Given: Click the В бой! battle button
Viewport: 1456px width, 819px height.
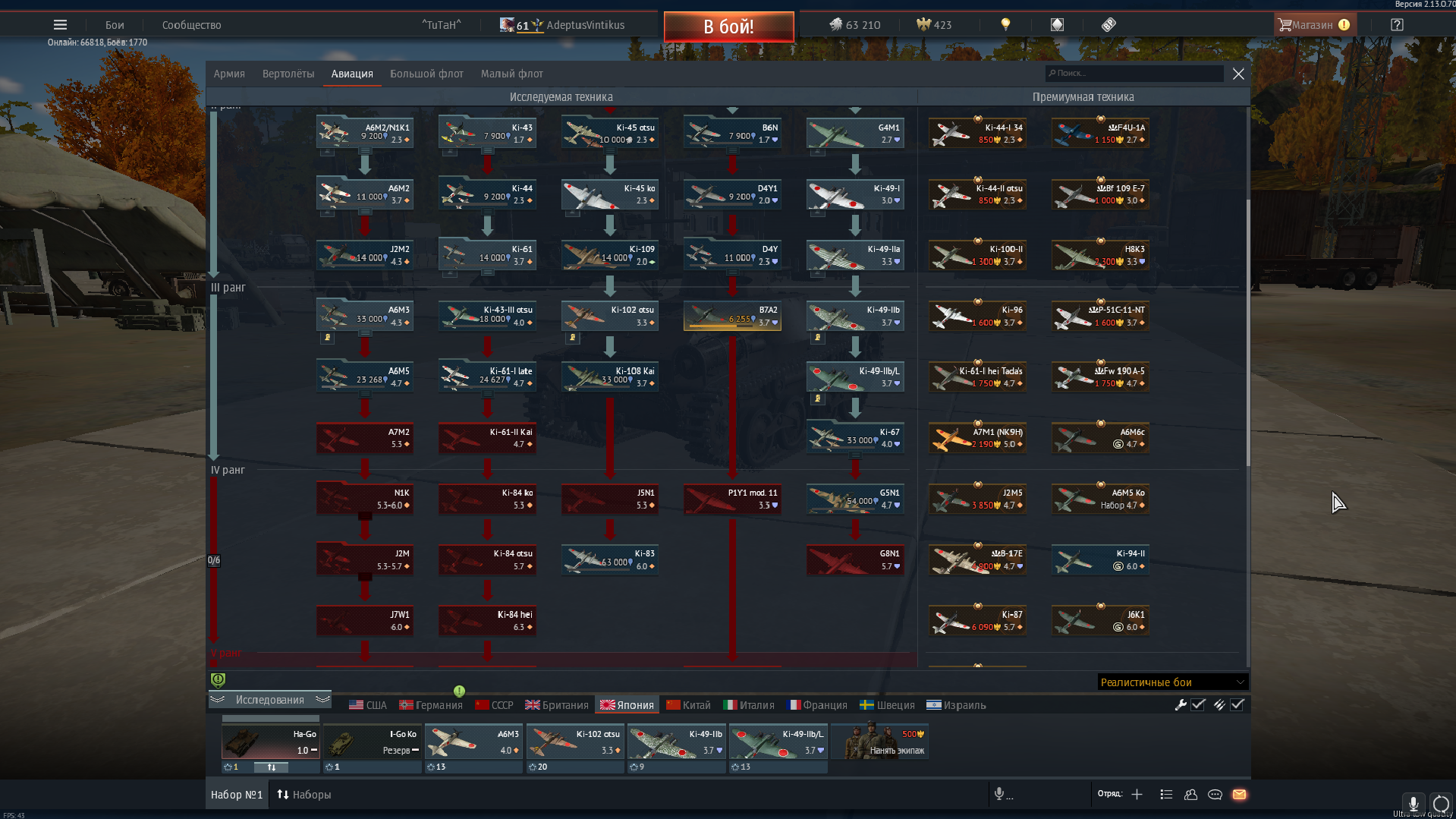Looking at the screenshot, I should pos(728,27).
